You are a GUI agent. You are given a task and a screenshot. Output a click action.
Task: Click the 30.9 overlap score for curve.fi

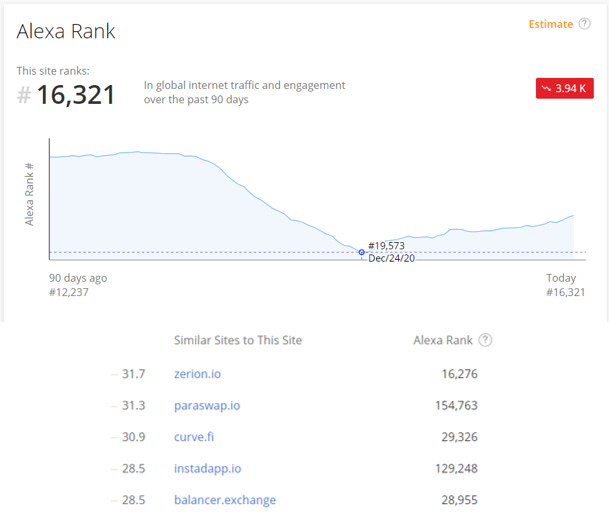click(134, 437)
